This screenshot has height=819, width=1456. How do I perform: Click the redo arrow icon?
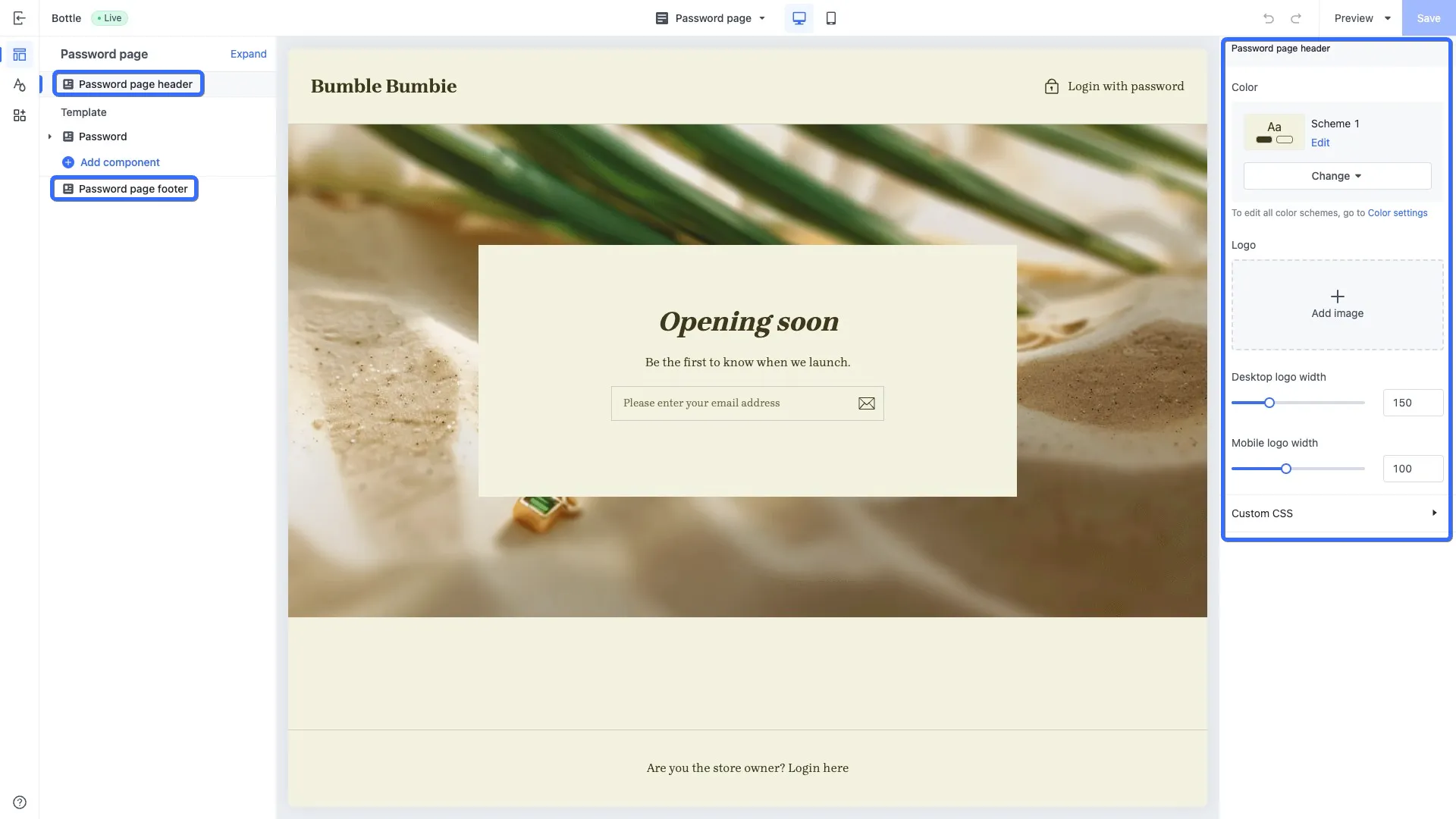click(x=1296, y=18)
